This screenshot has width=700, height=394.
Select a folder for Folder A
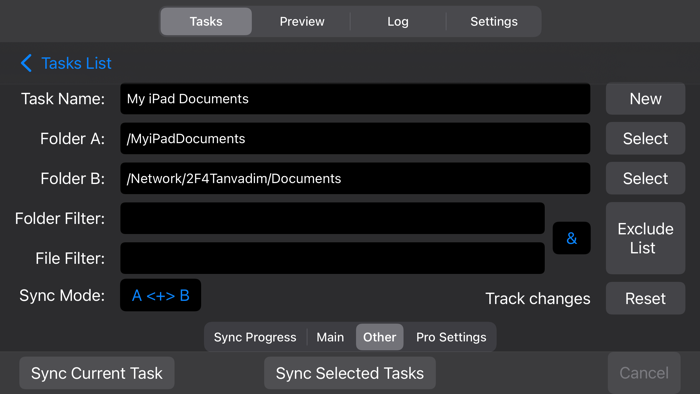(645, 138)
